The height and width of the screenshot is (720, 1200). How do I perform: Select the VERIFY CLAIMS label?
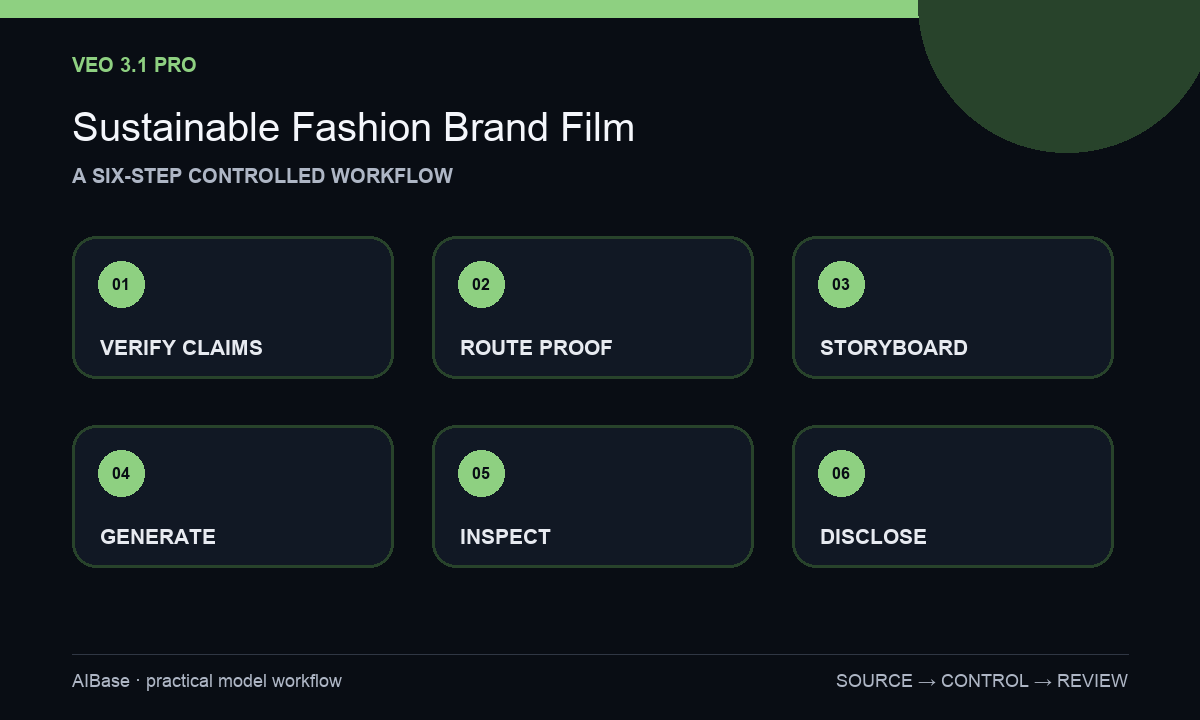181,348
